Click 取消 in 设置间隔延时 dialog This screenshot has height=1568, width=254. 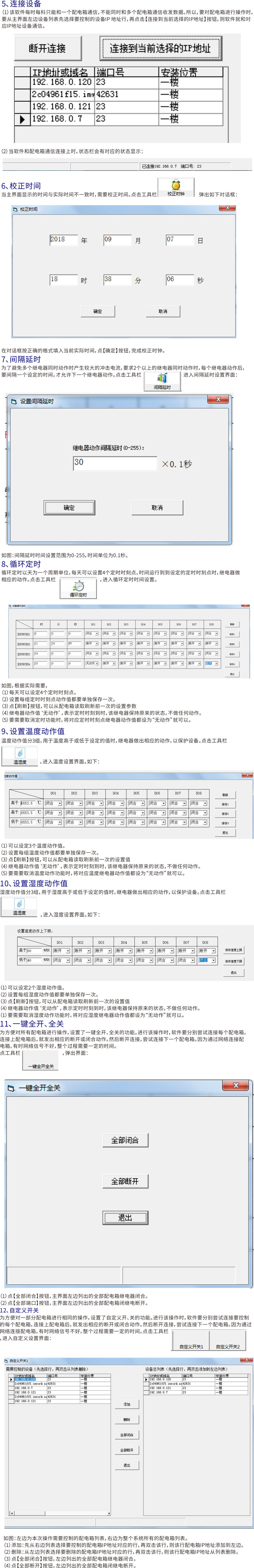pos(157,507)
